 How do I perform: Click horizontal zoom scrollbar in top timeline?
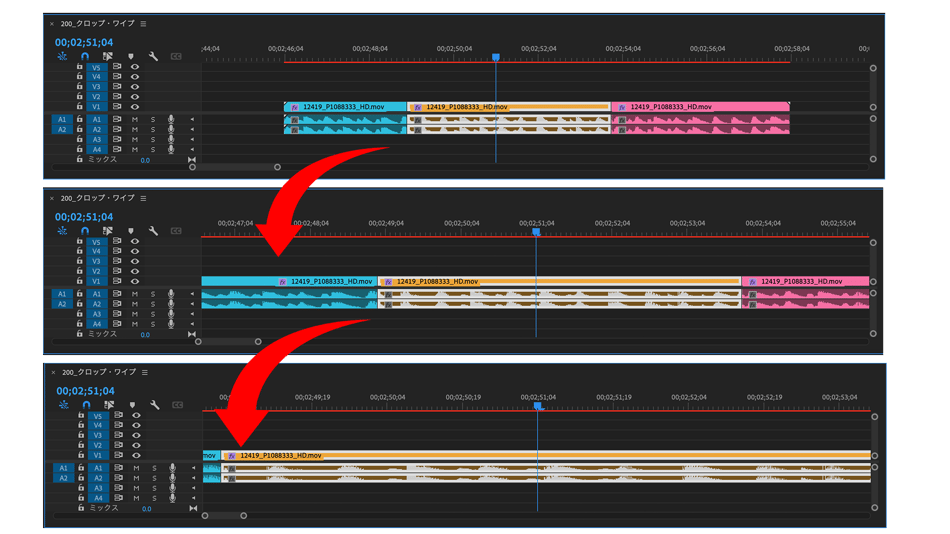235,167
